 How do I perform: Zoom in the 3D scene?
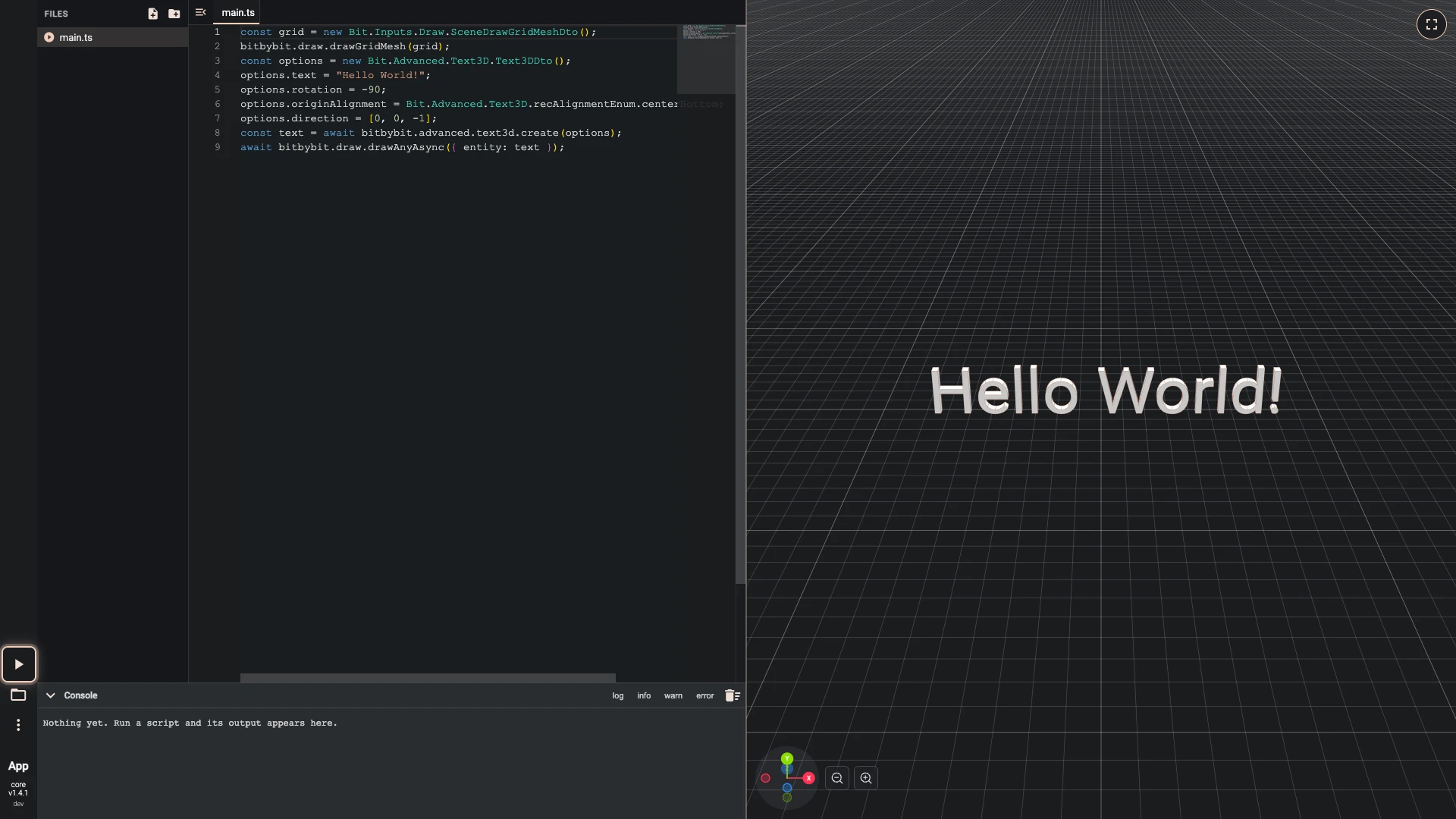click(866, 778)
